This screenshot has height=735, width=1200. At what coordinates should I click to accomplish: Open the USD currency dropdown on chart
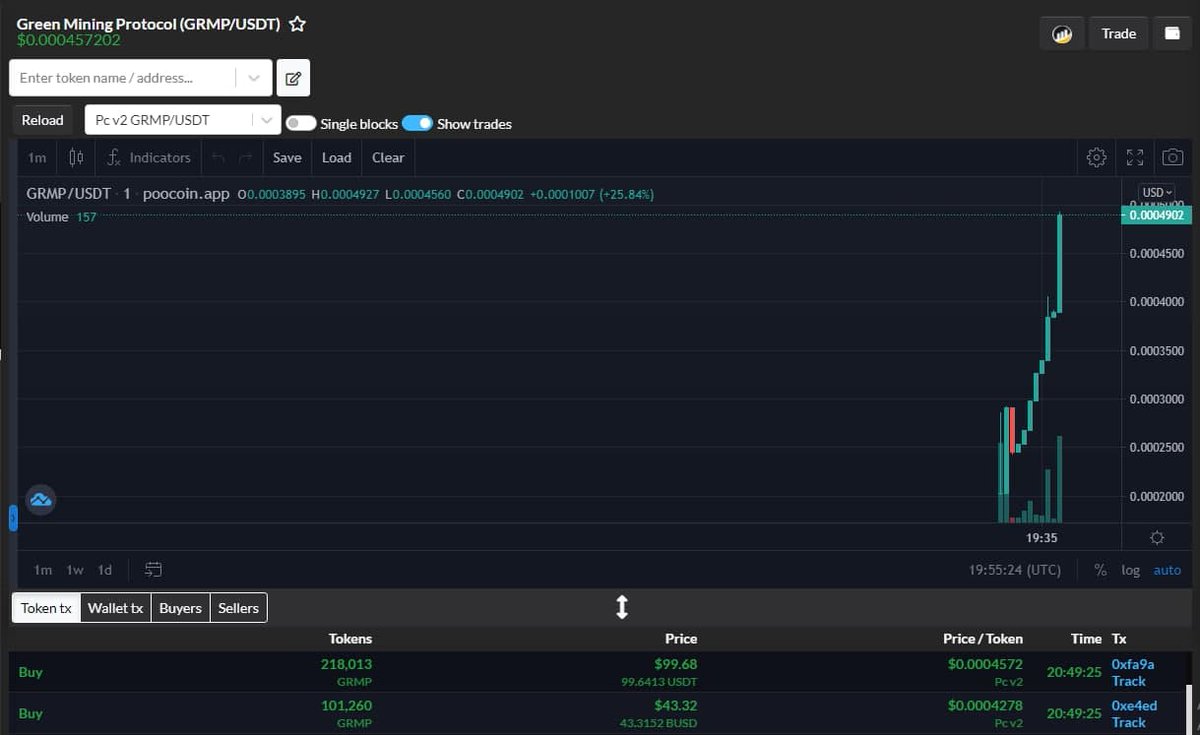pyautogui.click(x=1156, y=192)
